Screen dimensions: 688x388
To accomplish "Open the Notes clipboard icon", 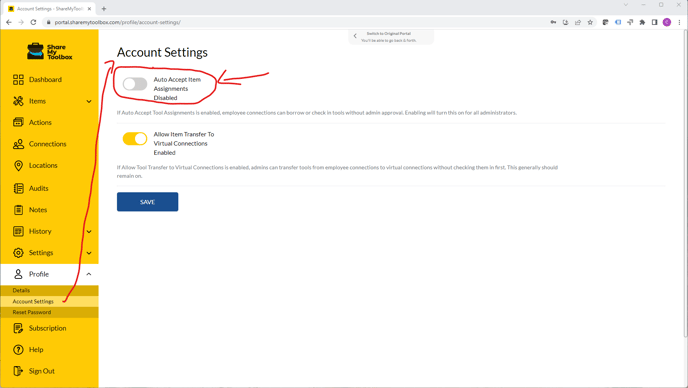I will coord(18,210).
